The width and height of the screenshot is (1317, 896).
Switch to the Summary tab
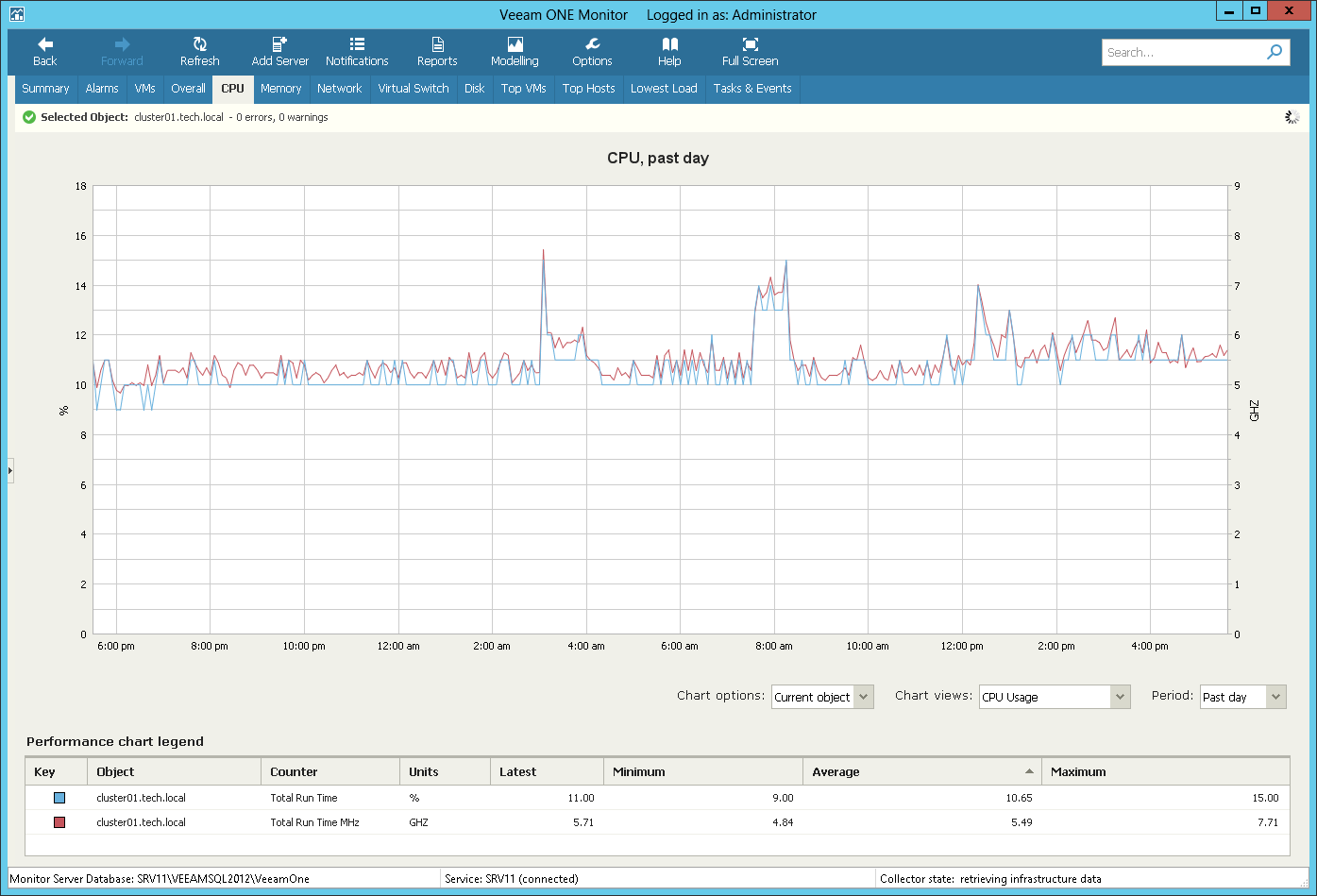pyautogui.click(x=45, y=89)
